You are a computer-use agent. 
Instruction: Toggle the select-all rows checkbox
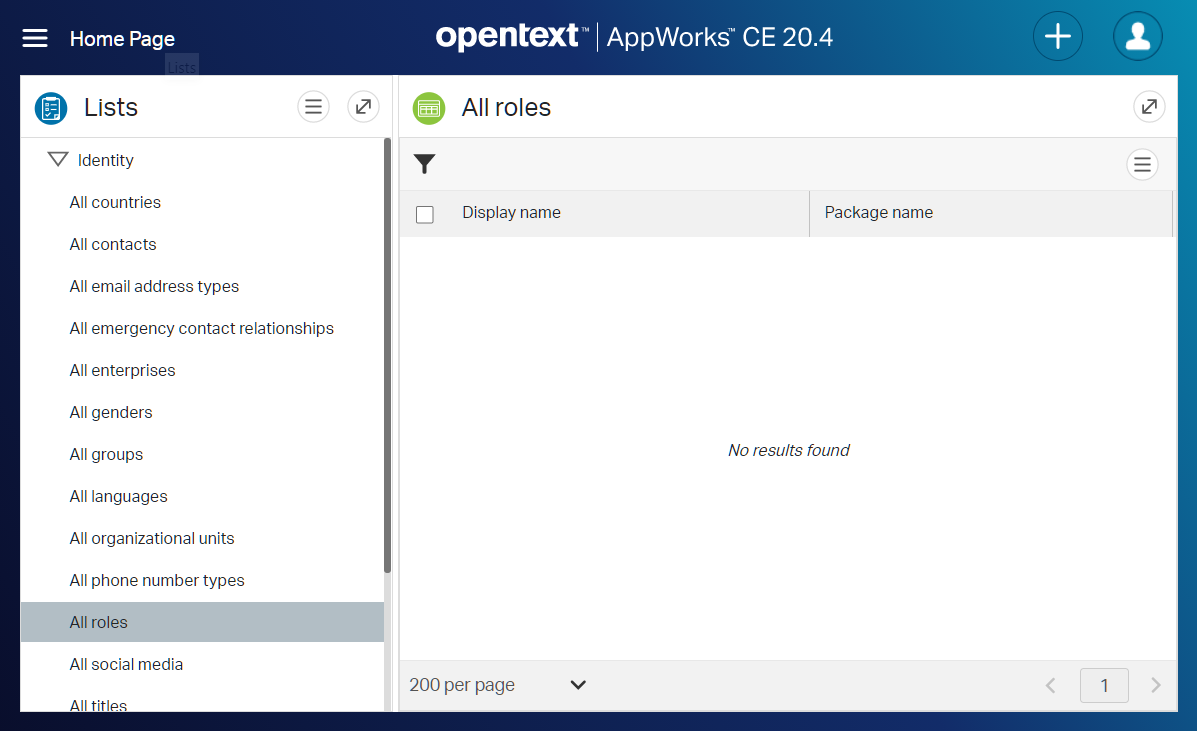[425, 214]
